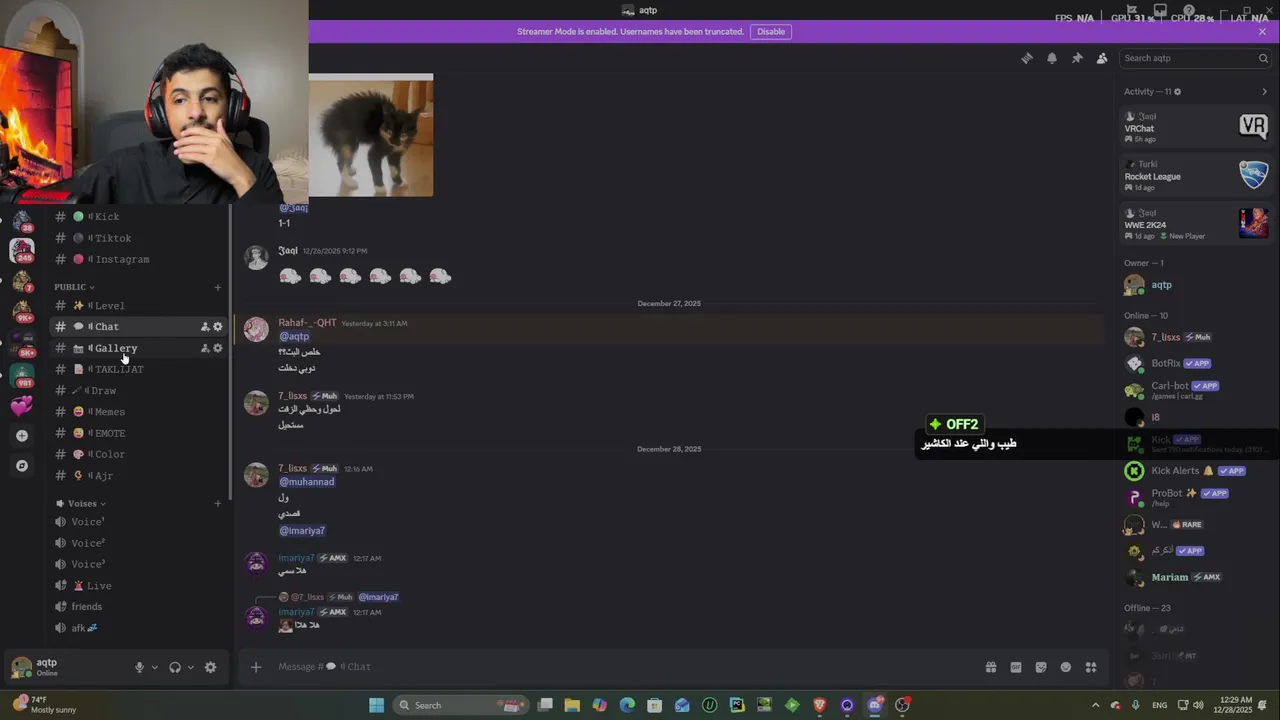The width and height of the screenshot is (1280, 720).
Task: Open the Memes channel
Action: click(x=139, y=412)
